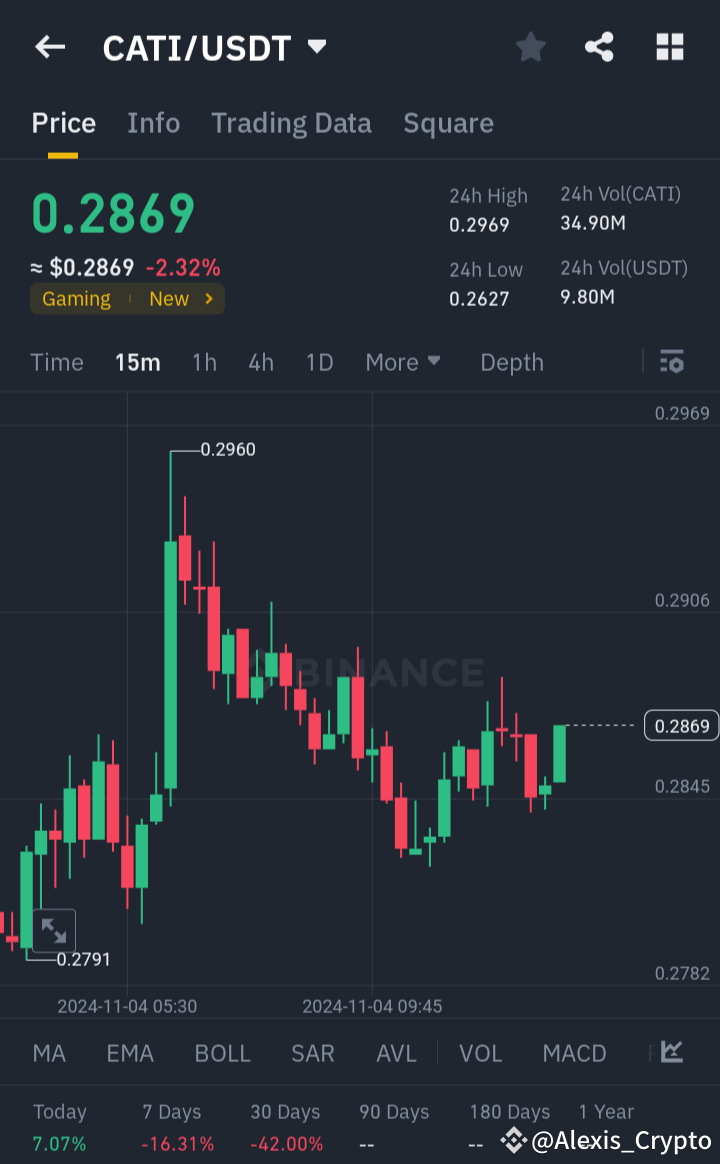720x1164 pixels.
Task: Switch to the Info tab
Action: pos(153,122)
